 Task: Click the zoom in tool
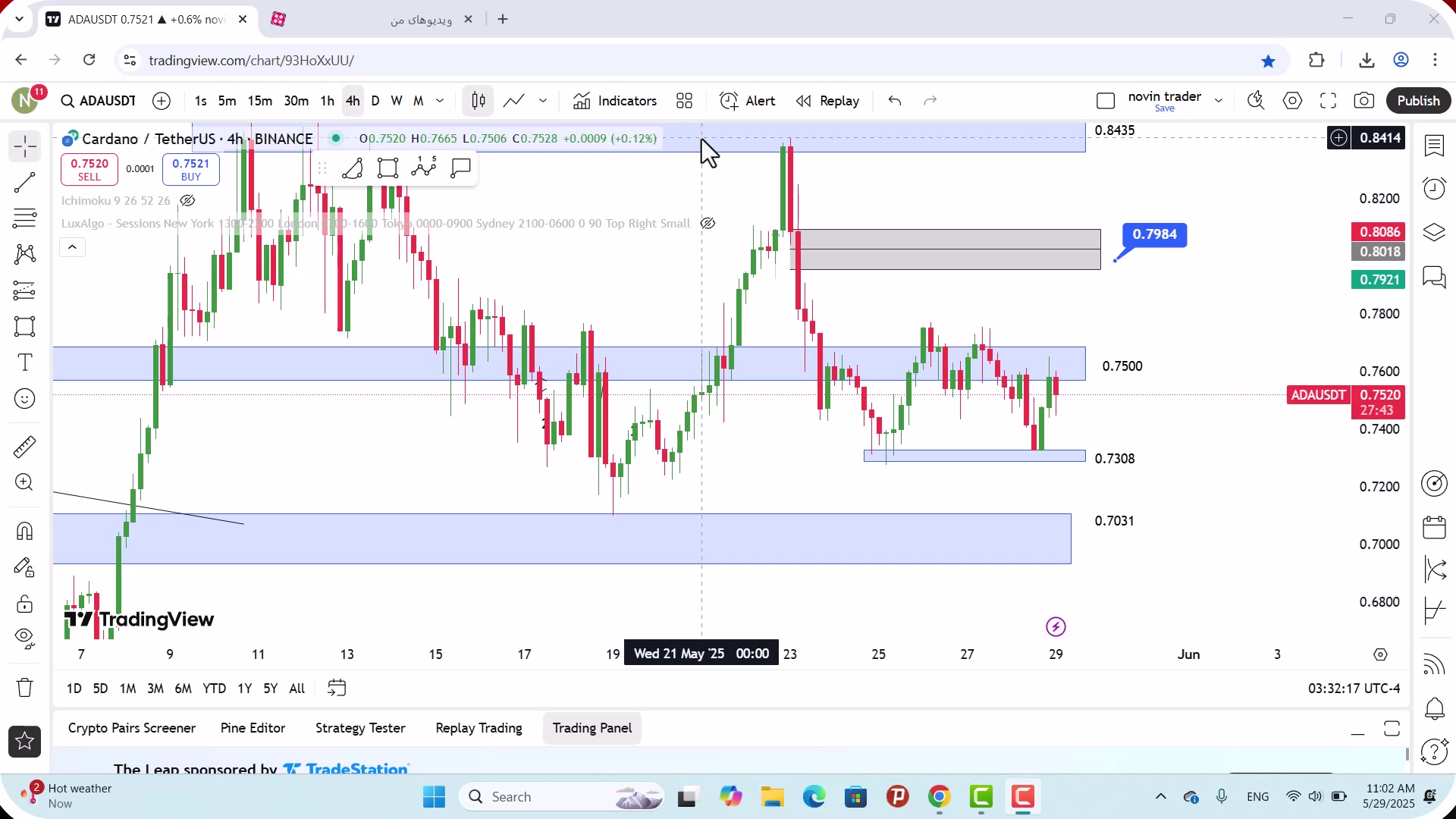(x=25, y=482)
